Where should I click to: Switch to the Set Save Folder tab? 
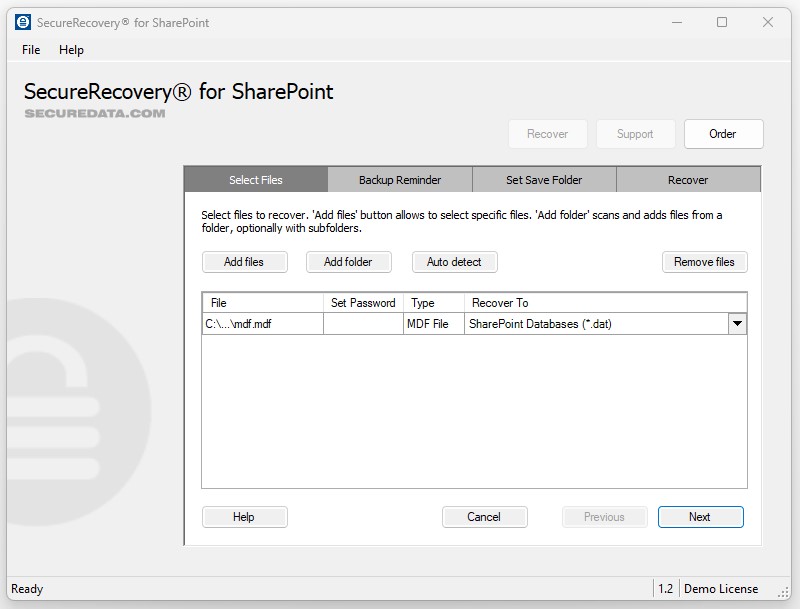click(544, 180)
